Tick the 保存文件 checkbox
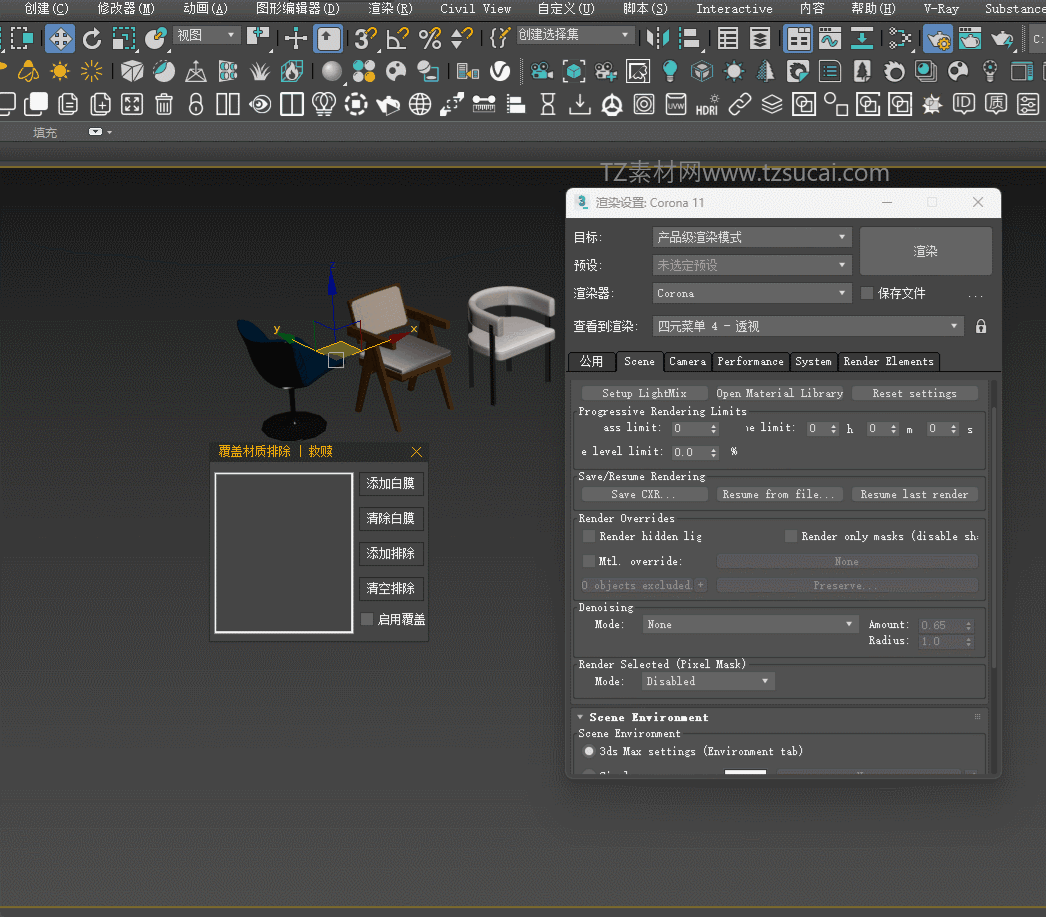Viewport: 1046px width, 917px height. click(867, 293)
